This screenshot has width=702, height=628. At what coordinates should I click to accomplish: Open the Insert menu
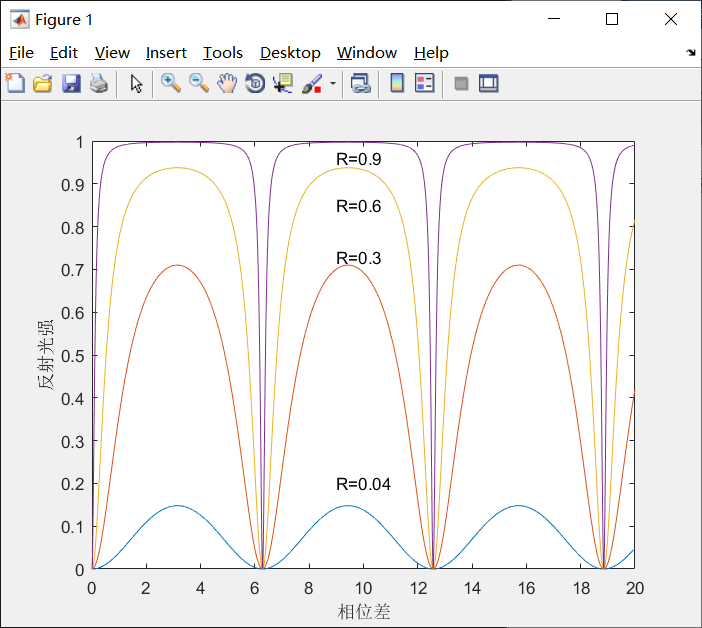166,53
